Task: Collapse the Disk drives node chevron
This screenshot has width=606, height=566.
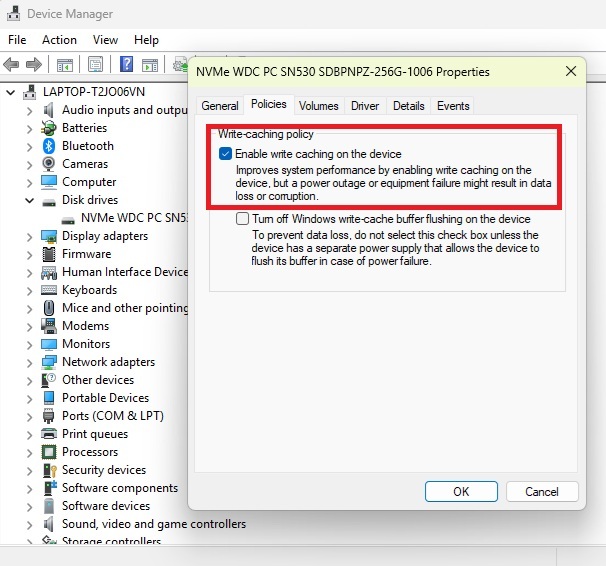Action: (x=29, y=201)
